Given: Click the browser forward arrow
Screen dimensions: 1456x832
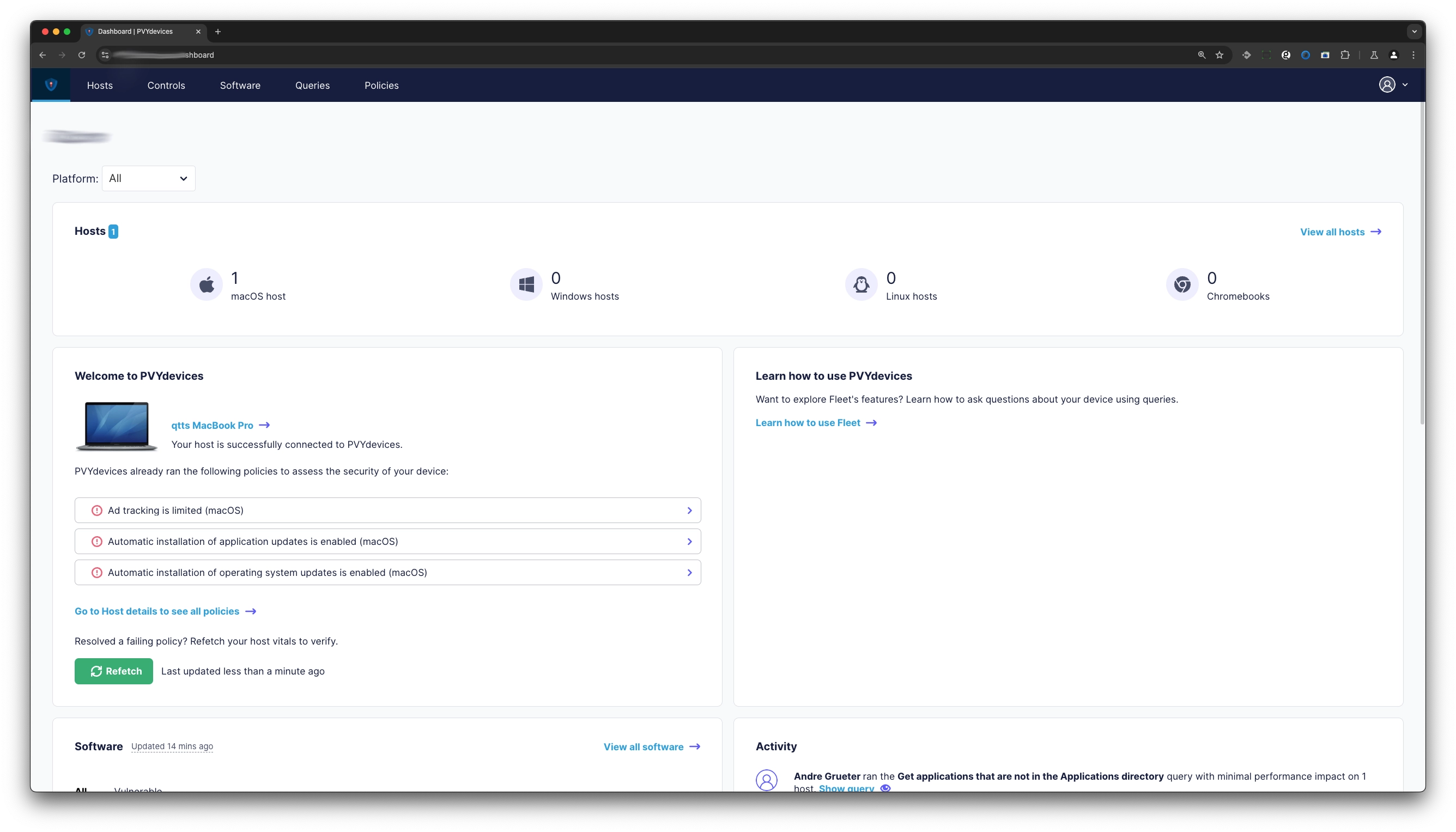Looking at the screenshot, I should (x=62, y=55).
